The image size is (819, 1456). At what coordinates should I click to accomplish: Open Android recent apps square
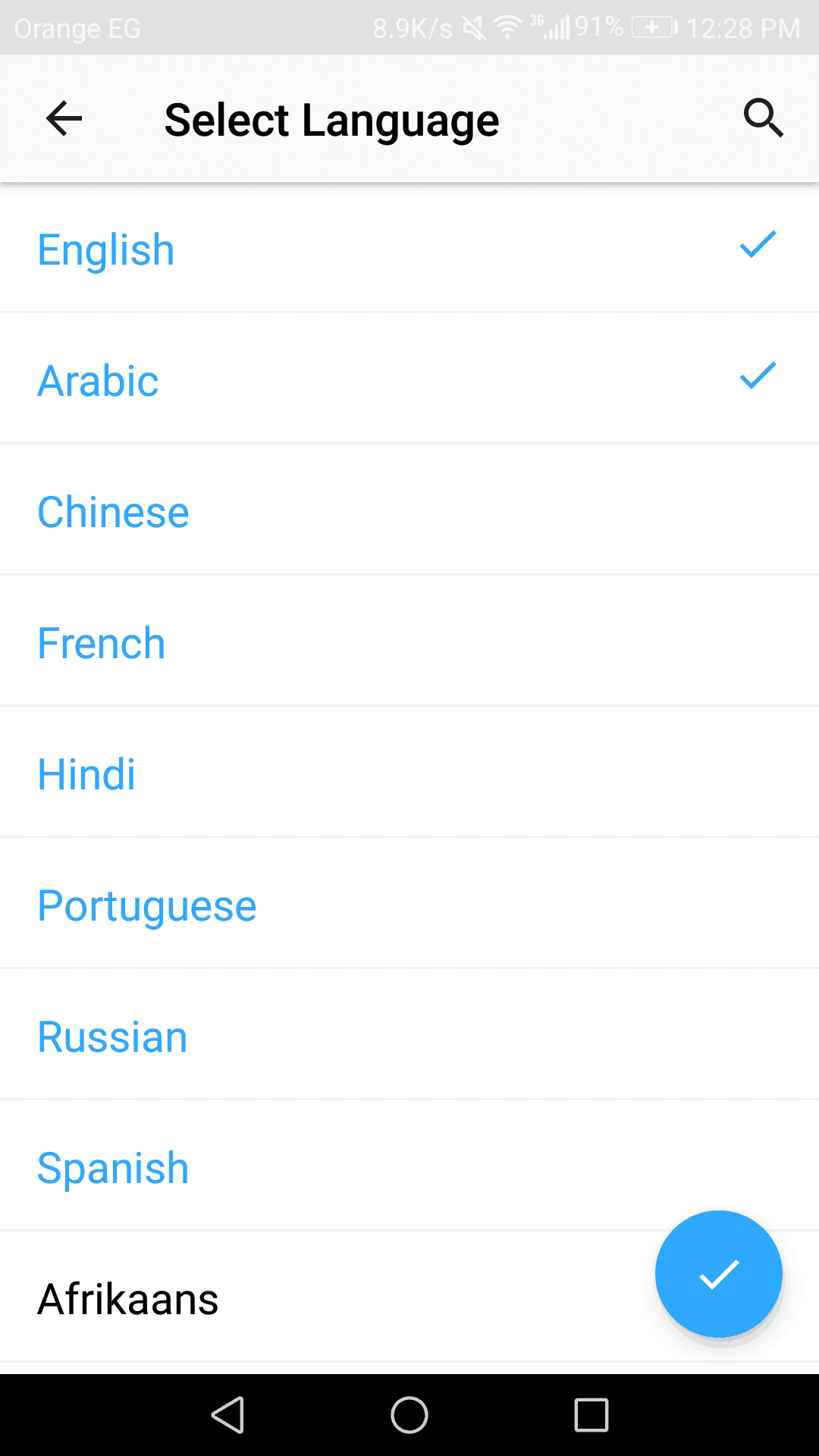(591, 1415)
